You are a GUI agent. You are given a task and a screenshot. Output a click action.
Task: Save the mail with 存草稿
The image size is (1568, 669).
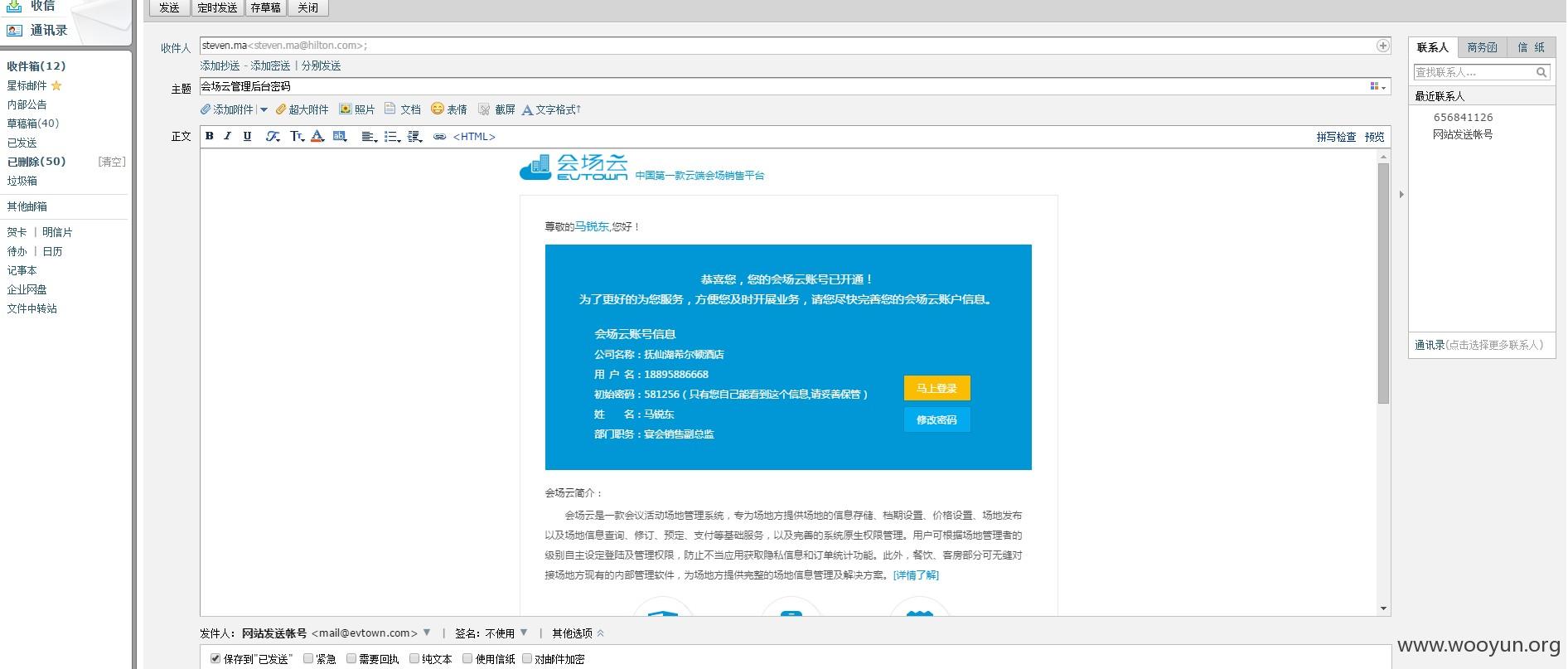pos(265,7)
